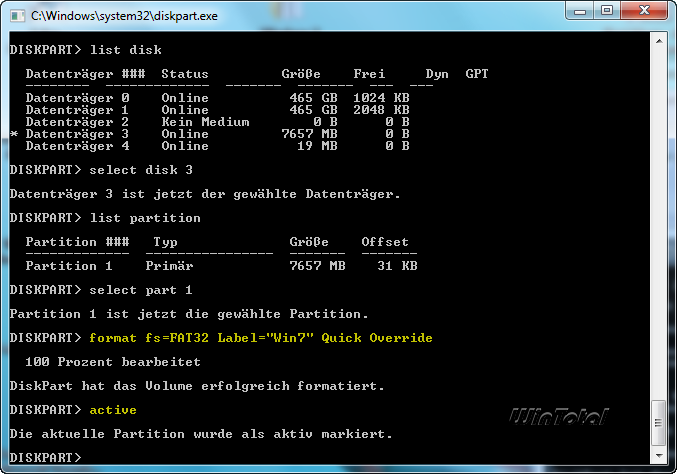Viewport: 677px width, 474px height.
Task: Click the yellow 'active' command
Action: [x=113, y=410]
